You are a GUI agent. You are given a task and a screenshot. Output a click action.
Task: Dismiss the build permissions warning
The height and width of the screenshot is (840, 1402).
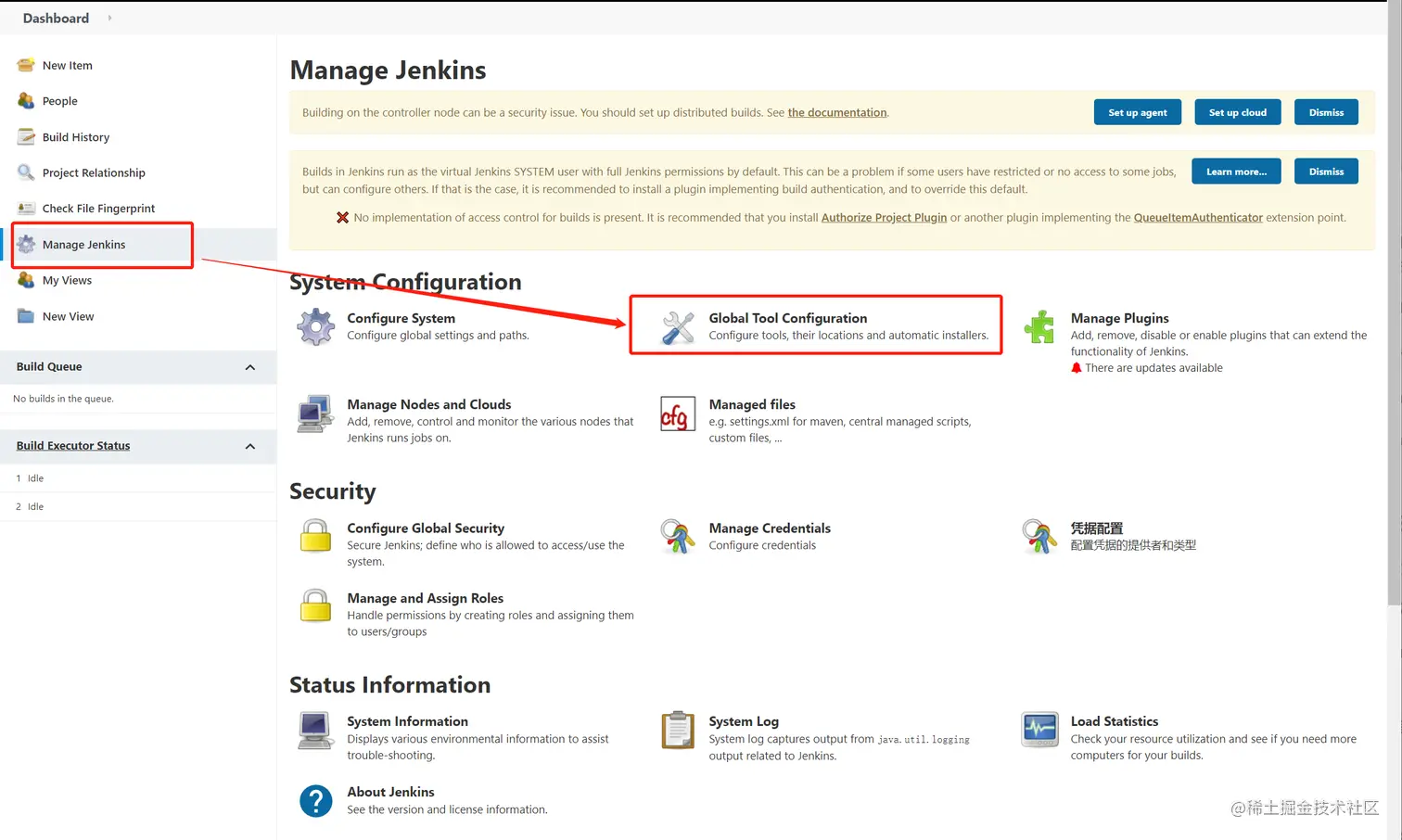coord(1326,172)
